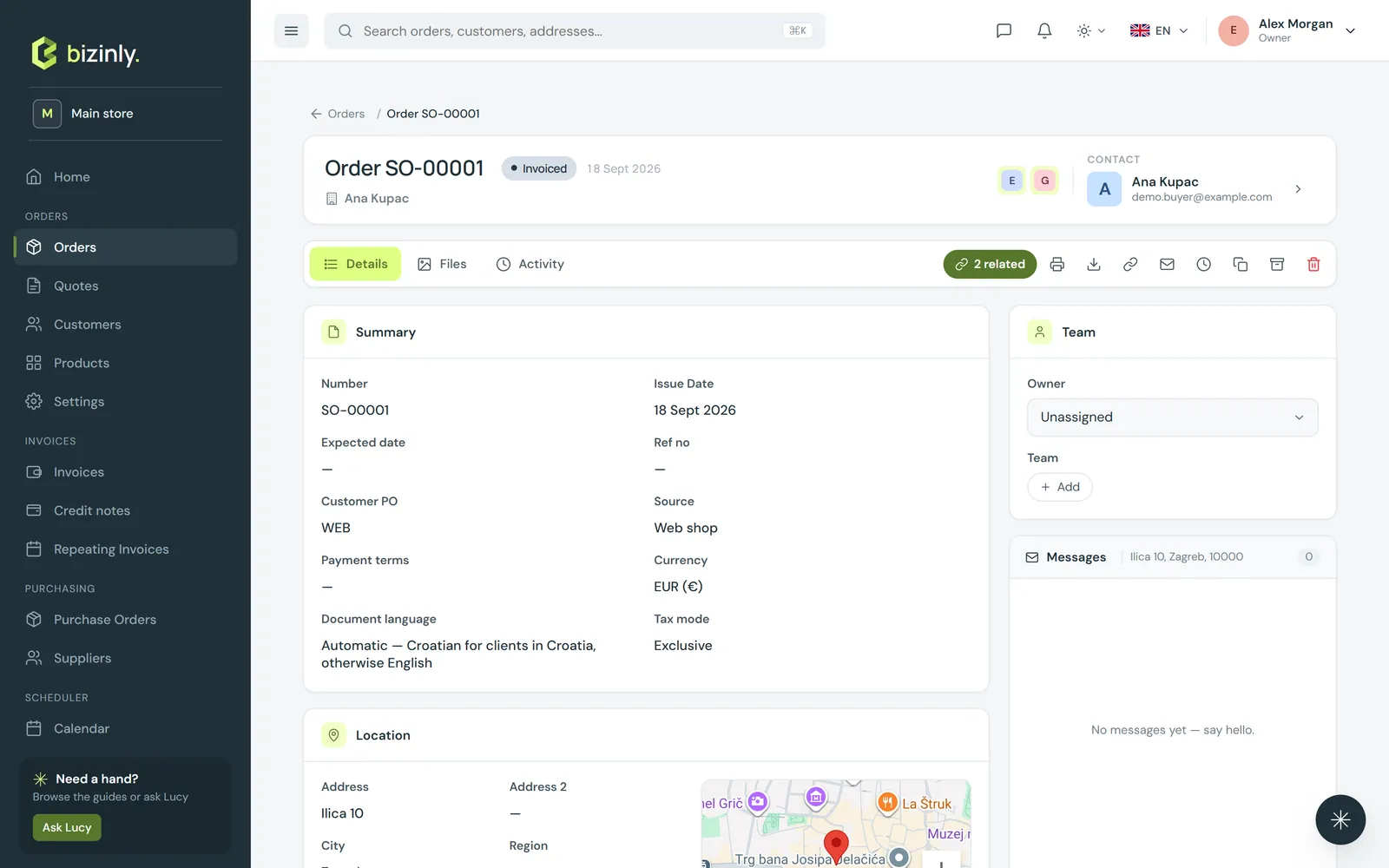Open Customers in sidebar
The width and height of the screenshot is (1389, 868).
tap(125, 325)
